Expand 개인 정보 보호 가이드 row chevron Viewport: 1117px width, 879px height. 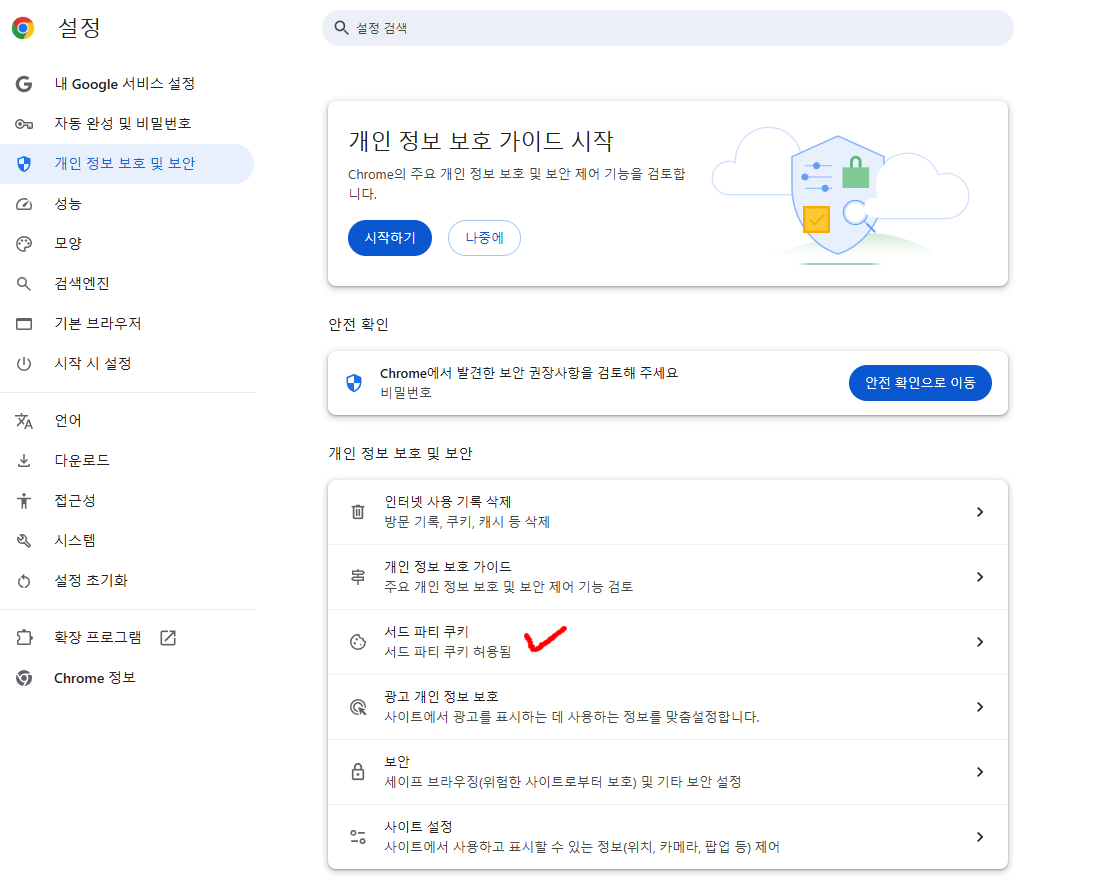pos(980,576)
